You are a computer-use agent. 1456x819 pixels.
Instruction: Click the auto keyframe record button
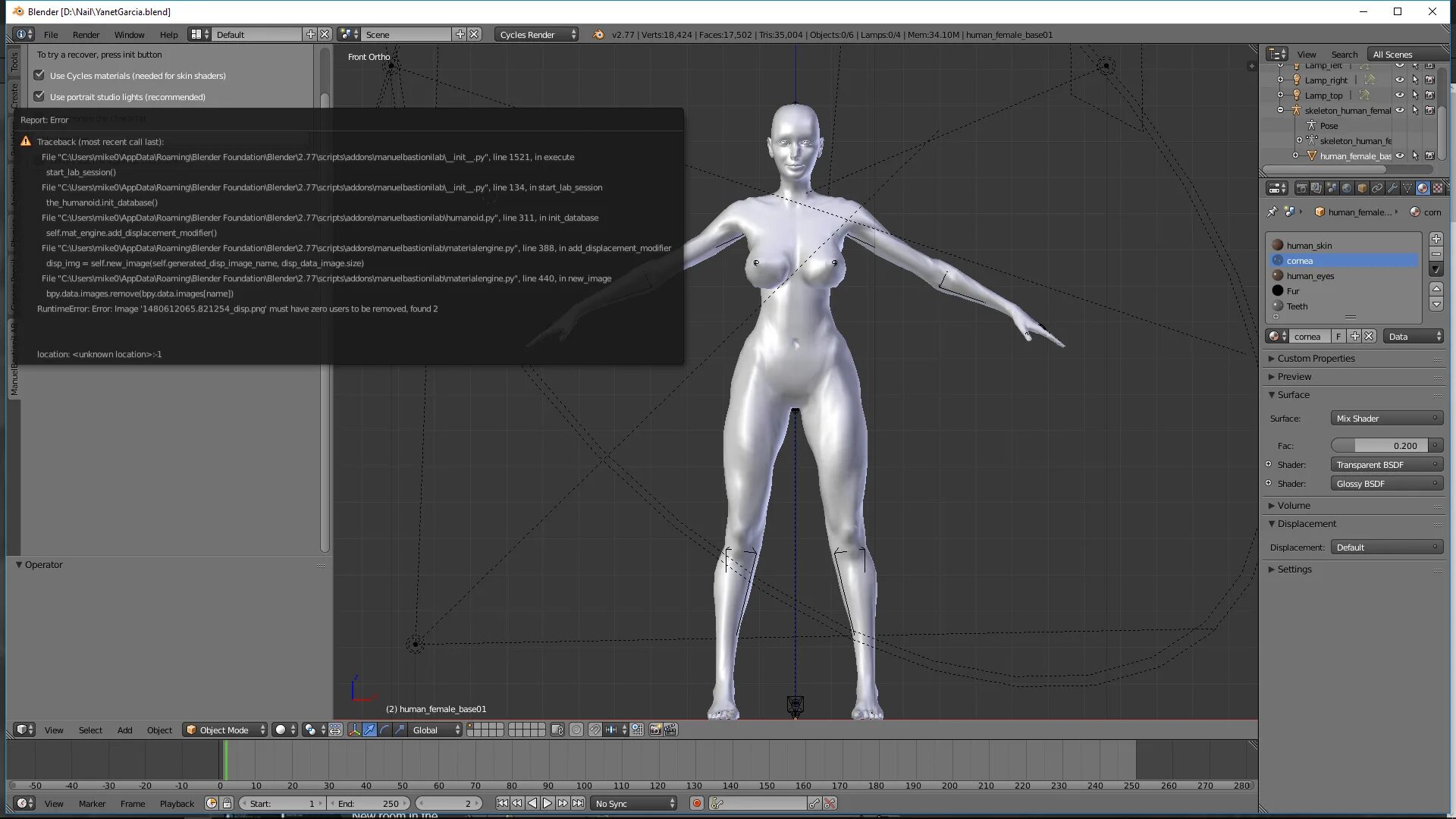(x=696, y=803)
